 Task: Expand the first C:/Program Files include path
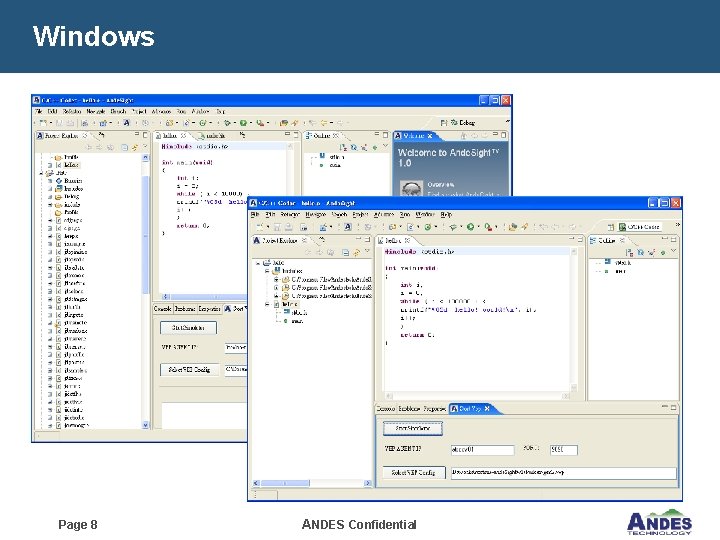pos(276,279)
